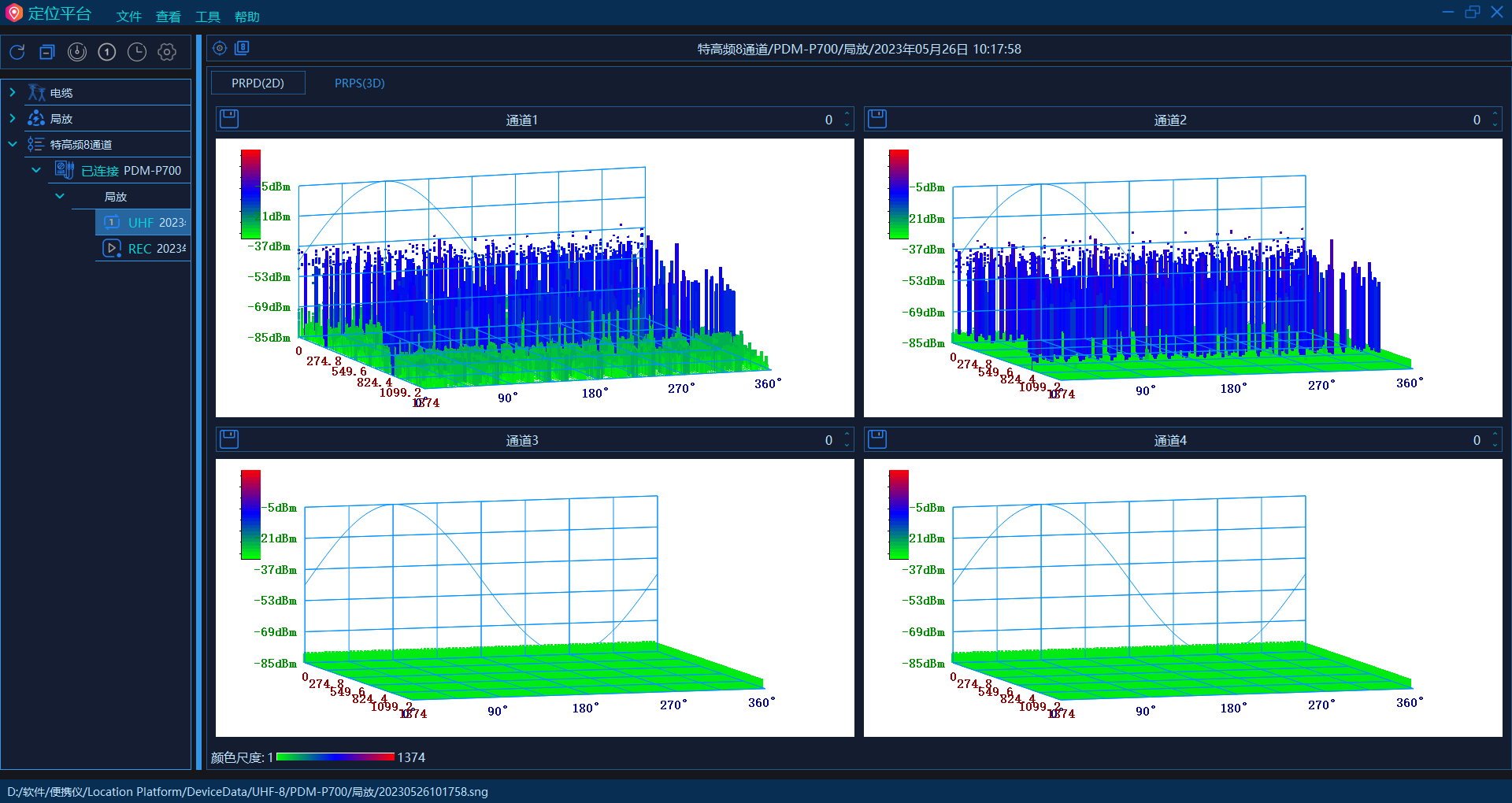The height and width of the screenshot is (803, 1512).
Task: Click the 8-channel layout icon
Action: (242, 48)
